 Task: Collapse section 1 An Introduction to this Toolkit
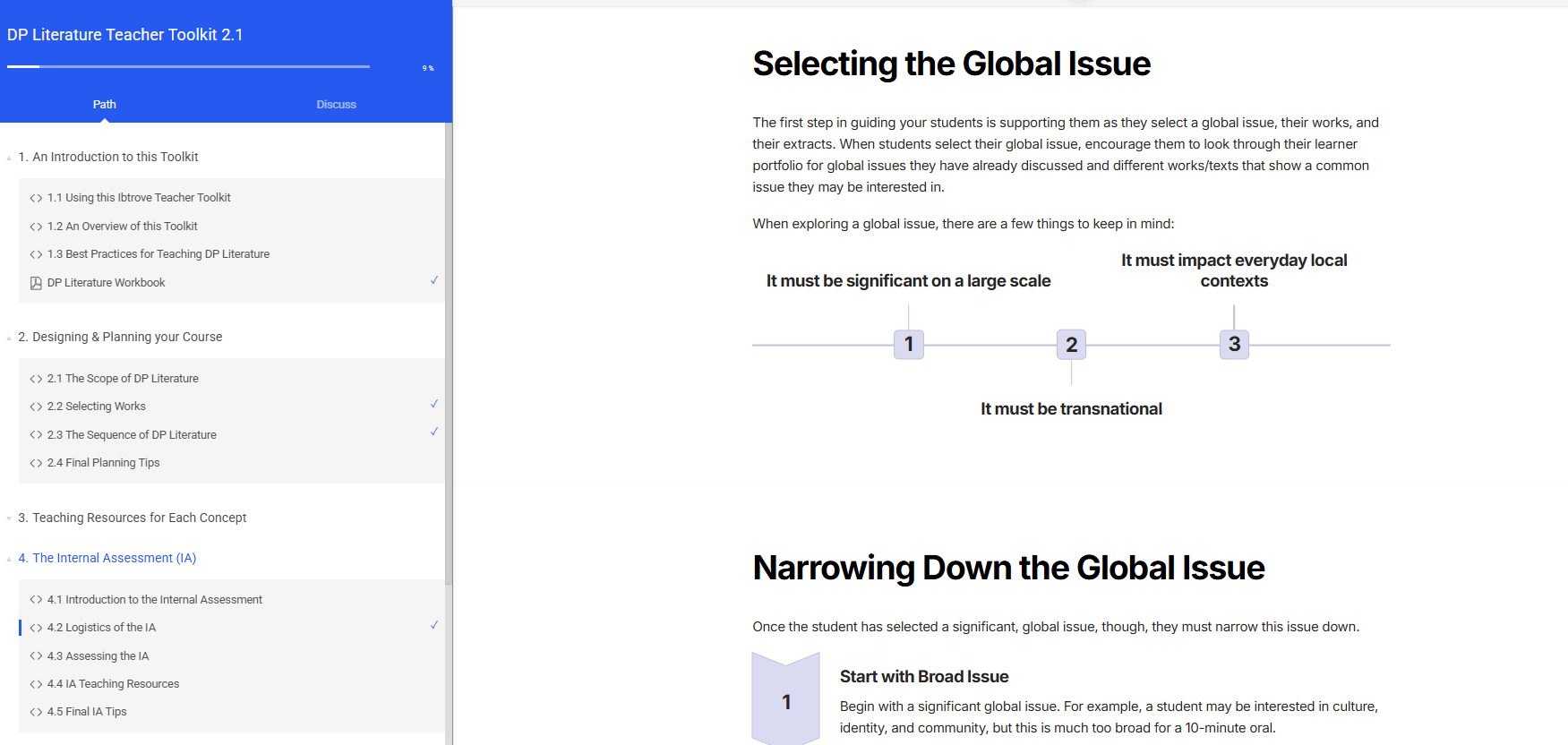point(9,158)
